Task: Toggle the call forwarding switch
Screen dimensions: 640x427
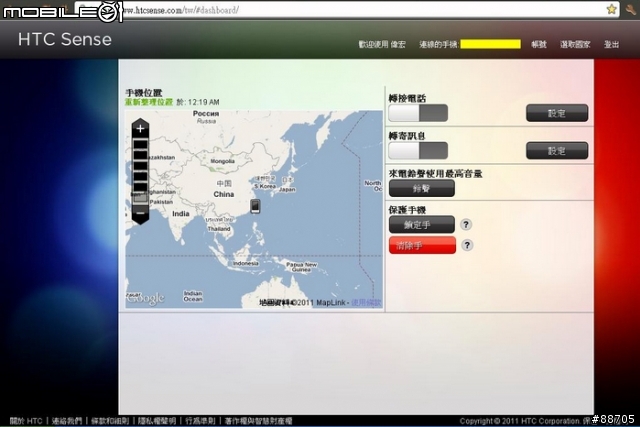Action: tap(418, 113)
